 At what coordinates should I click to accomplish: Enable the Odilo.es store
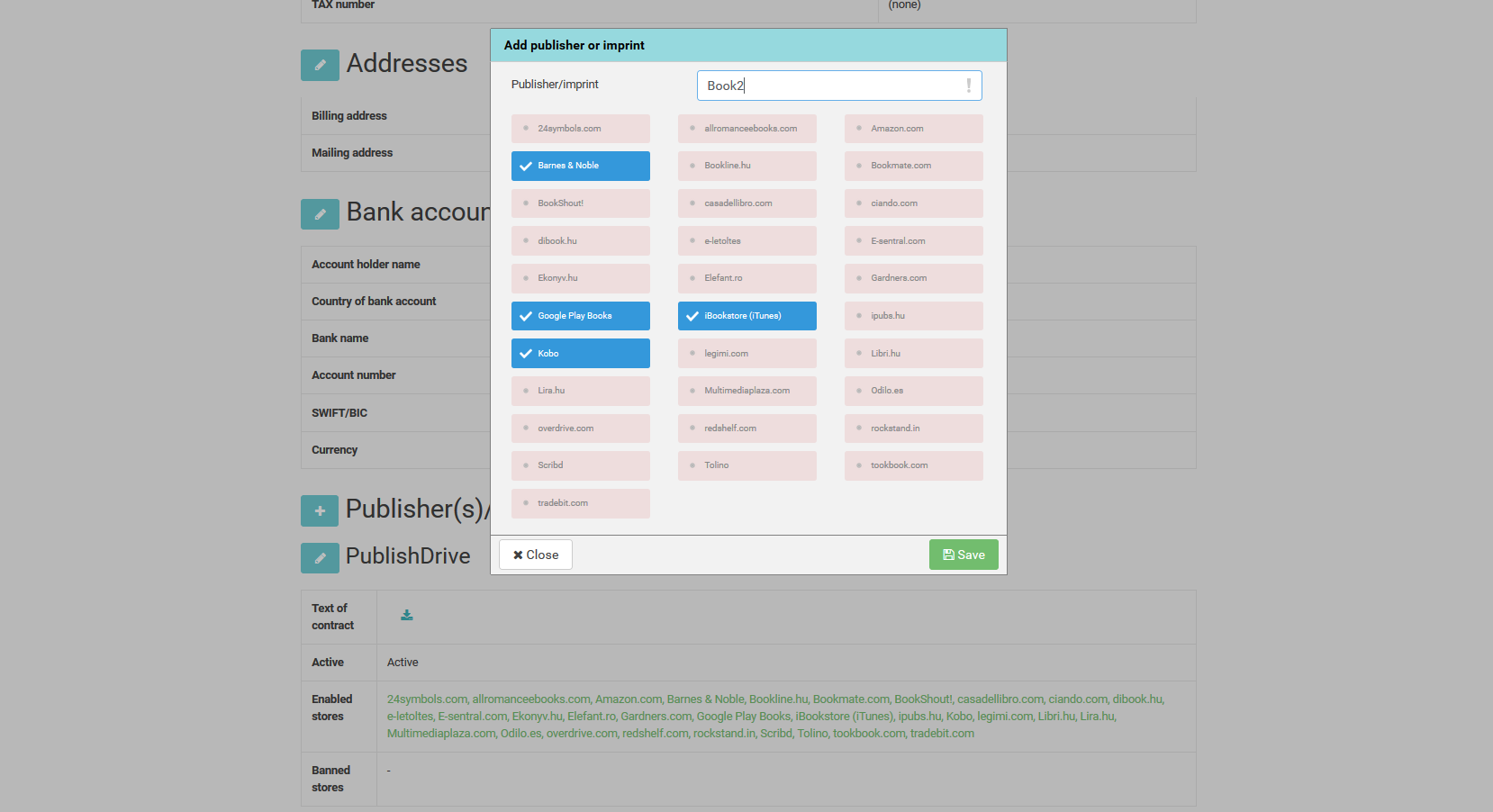pos(914,391)
